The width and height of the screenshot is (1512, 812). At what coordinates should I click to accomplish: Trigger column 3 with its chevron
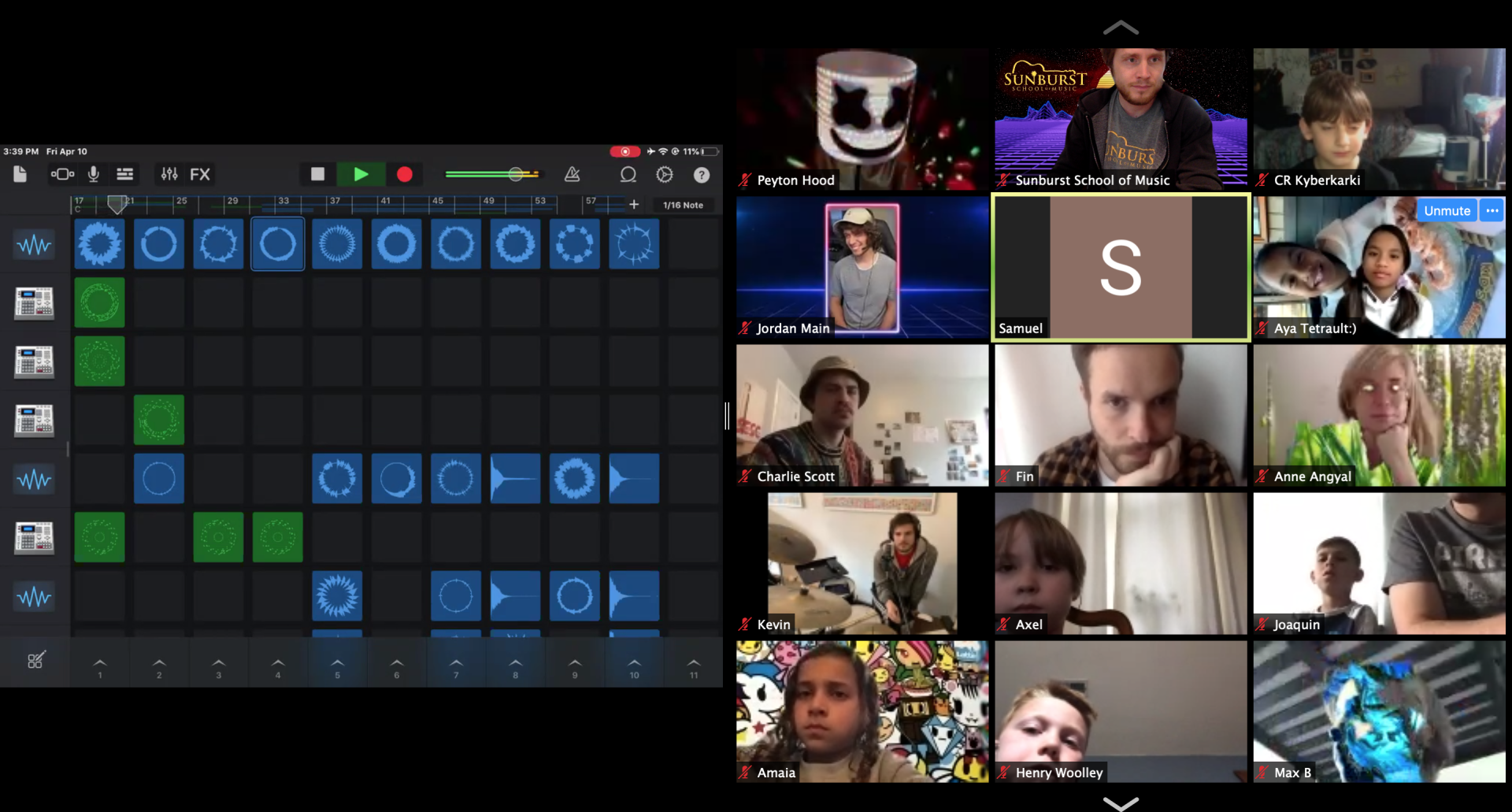click(x=218, y=666)
